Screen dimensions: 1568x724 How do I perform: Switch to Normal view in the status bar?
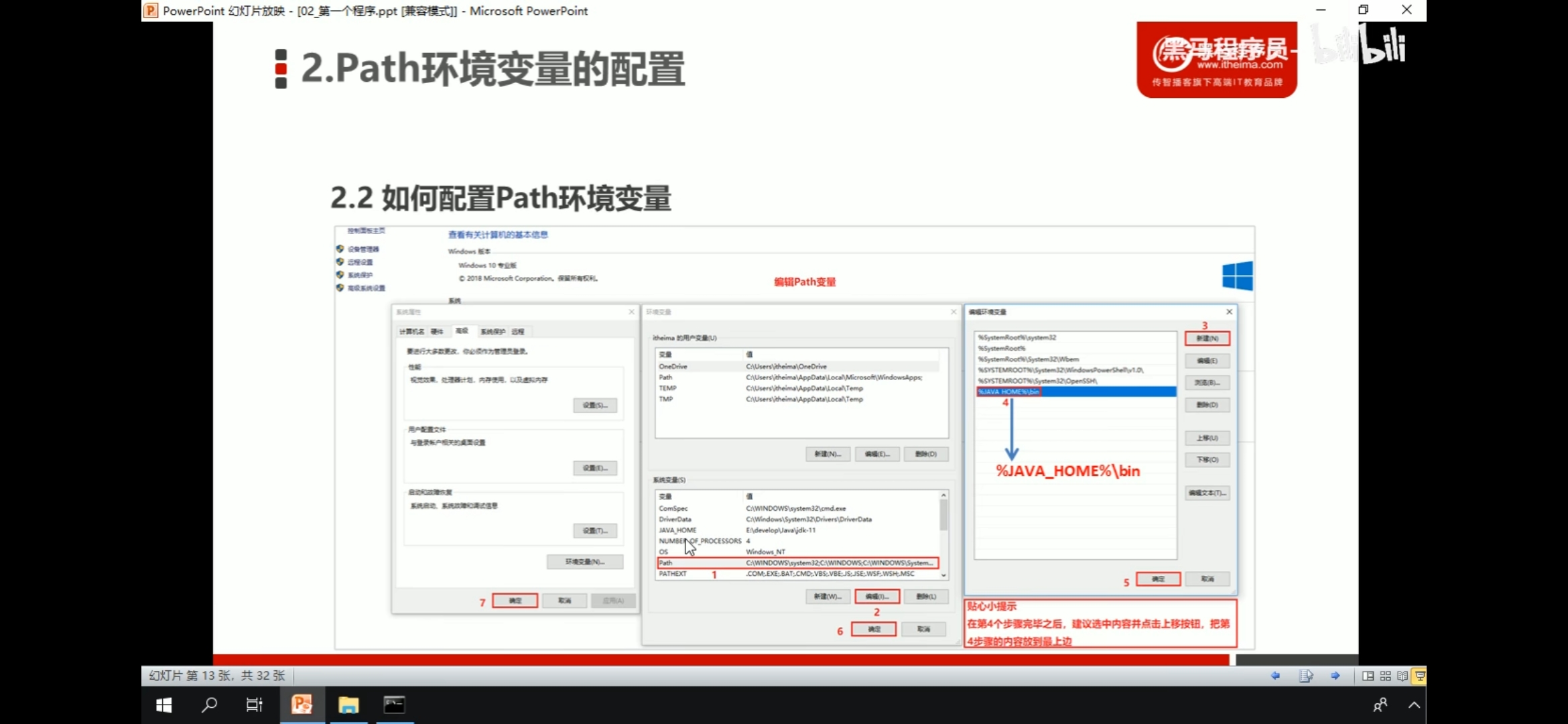1368,676
